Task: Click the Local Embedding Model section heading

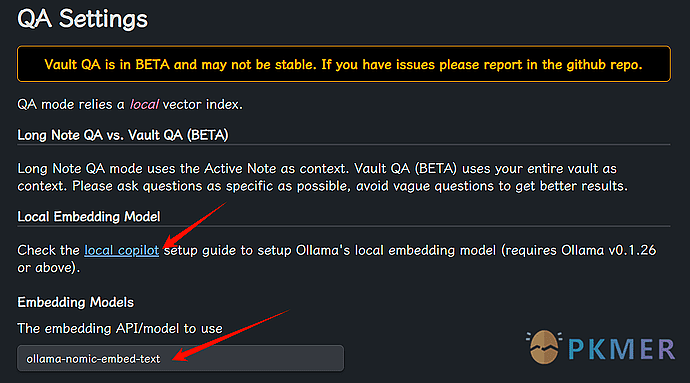Action: coord(89,217)
